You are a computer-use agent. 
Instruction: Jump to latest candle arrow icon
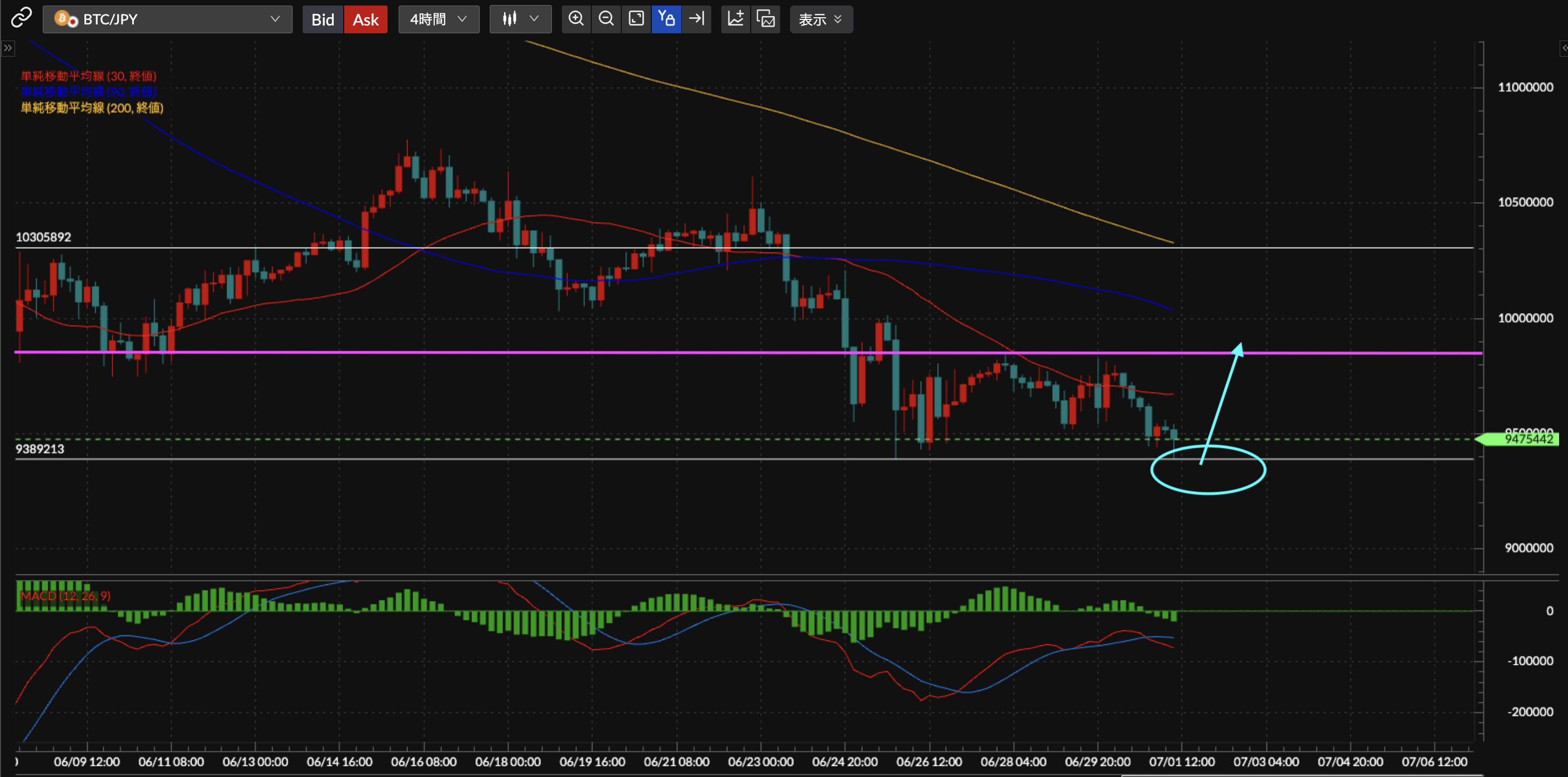(x=696, y=19)
